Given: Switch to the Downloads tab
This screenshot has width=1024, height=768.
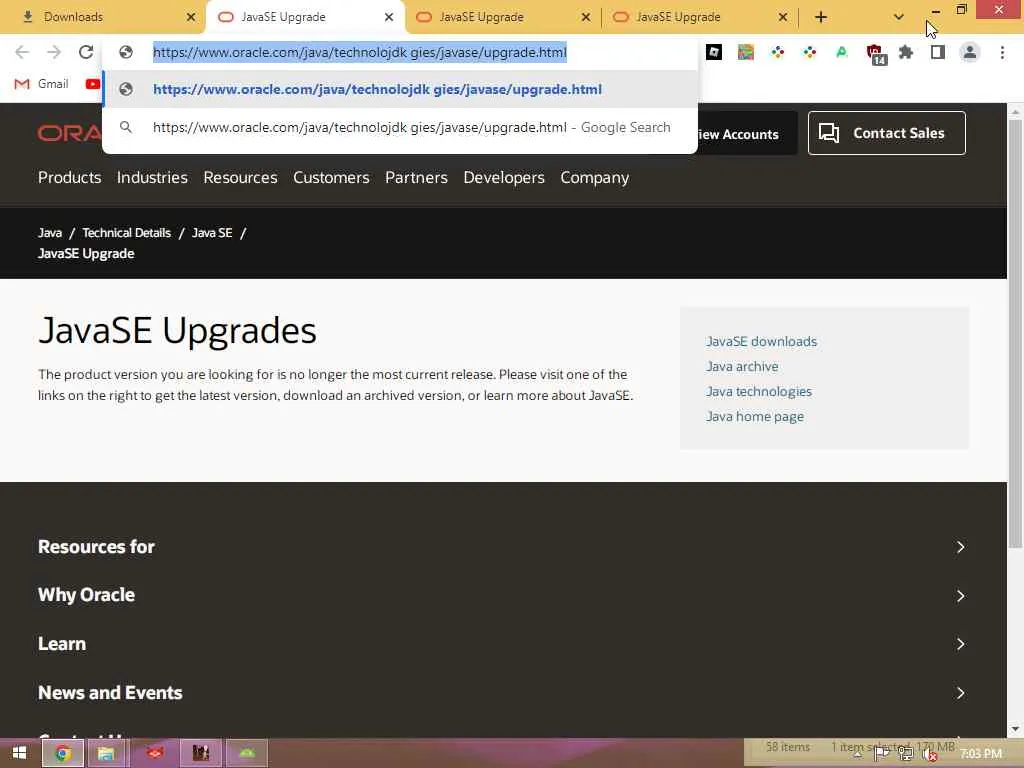Looking at the screenshot, I should [103, 17].
